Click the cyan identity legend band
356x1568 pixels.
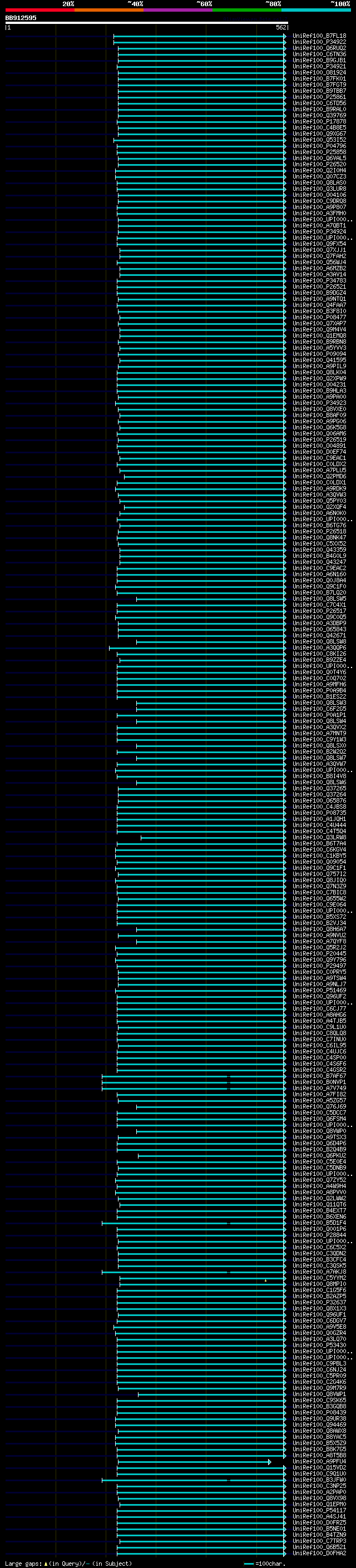pos(317,10)
